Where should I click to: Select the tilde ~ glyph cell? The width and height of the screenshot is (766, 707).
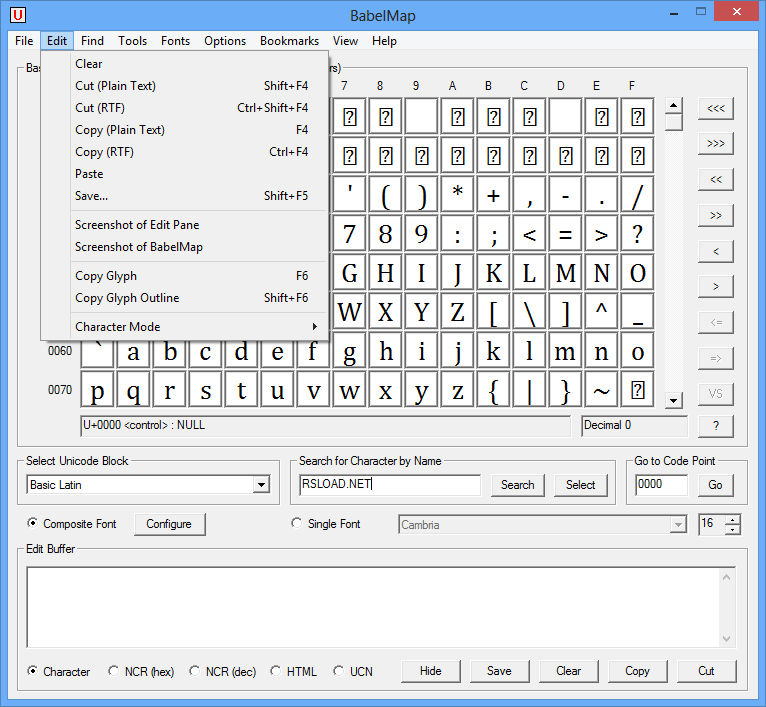[x=601, y=390]
